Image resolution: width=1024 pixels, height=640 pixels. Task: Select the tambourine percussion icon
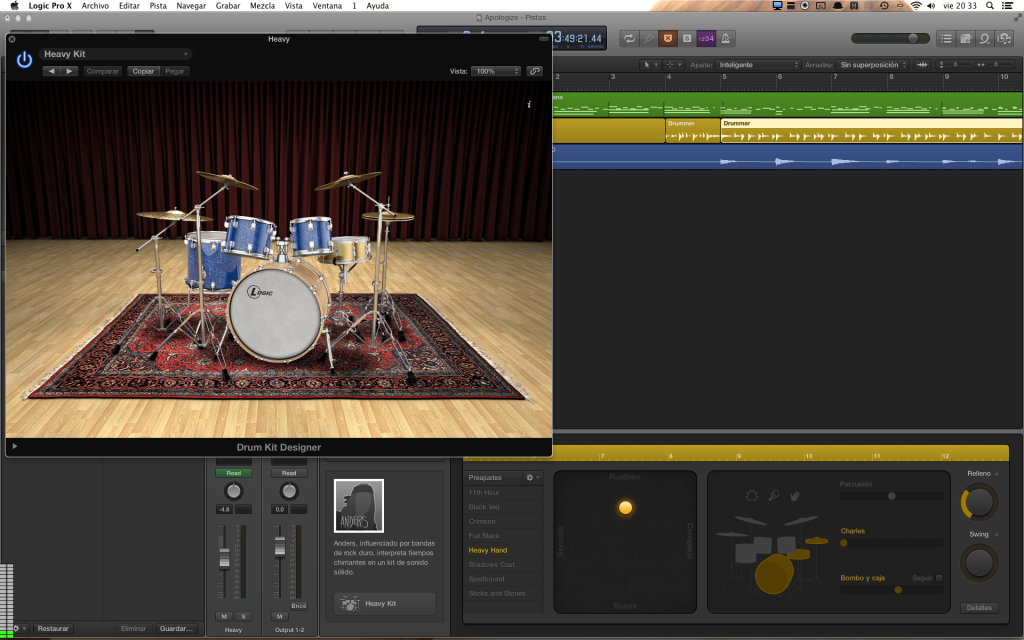[752, 496]
